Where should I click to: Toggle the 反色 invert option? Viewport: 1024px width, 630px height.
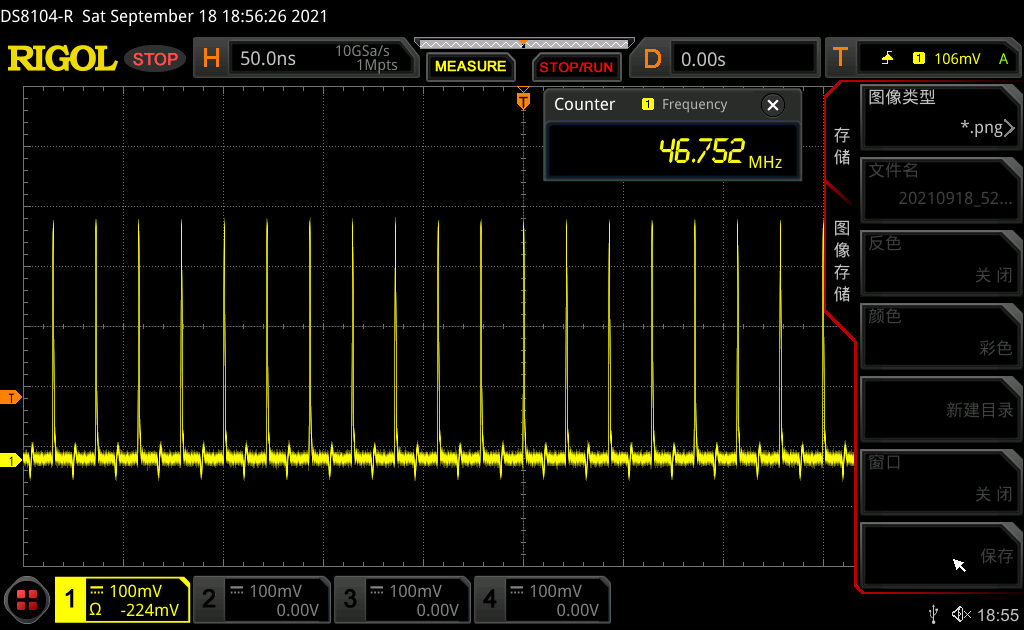pos(940,263)
